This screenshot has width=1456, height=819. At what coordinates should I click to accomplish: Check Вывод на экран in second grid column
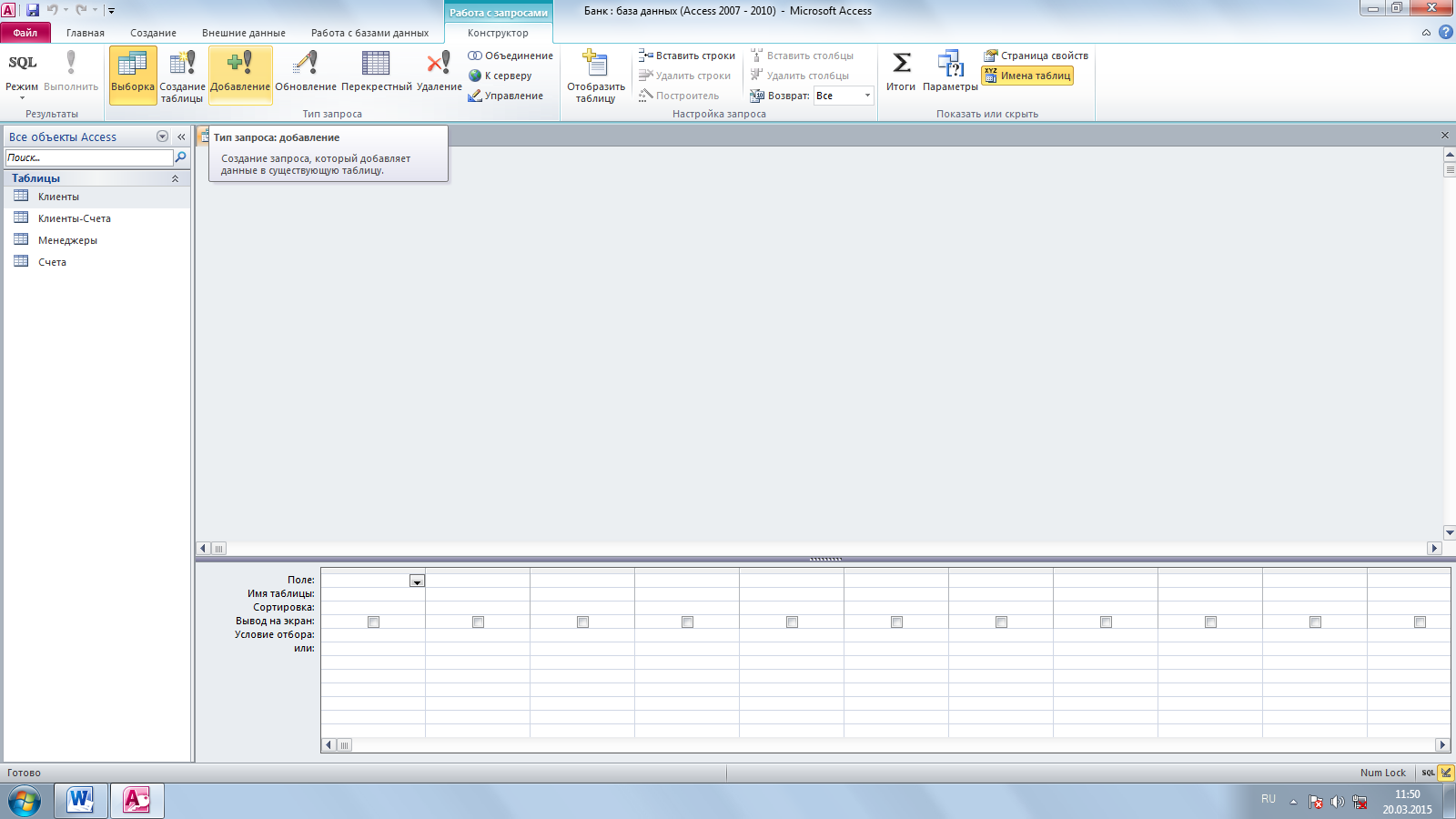point(478,622)
